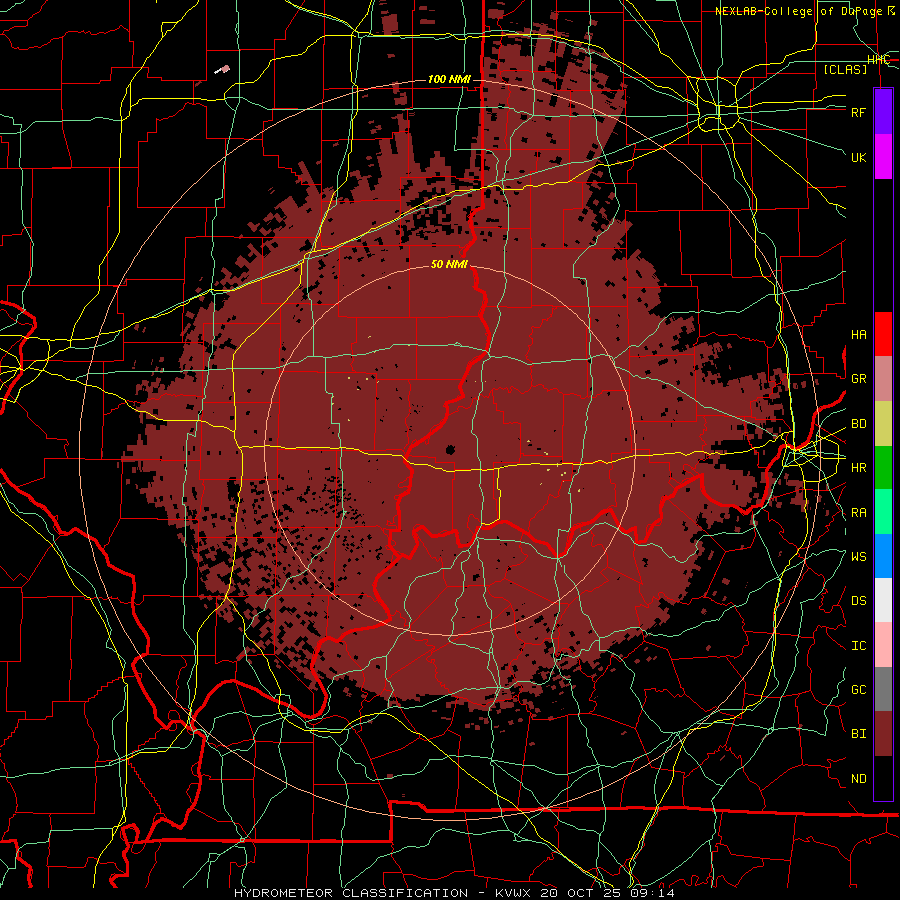Viewport: 900px width, 900px height.
Task: Click the gray GC legend swatch
Action: coord(883,689)
